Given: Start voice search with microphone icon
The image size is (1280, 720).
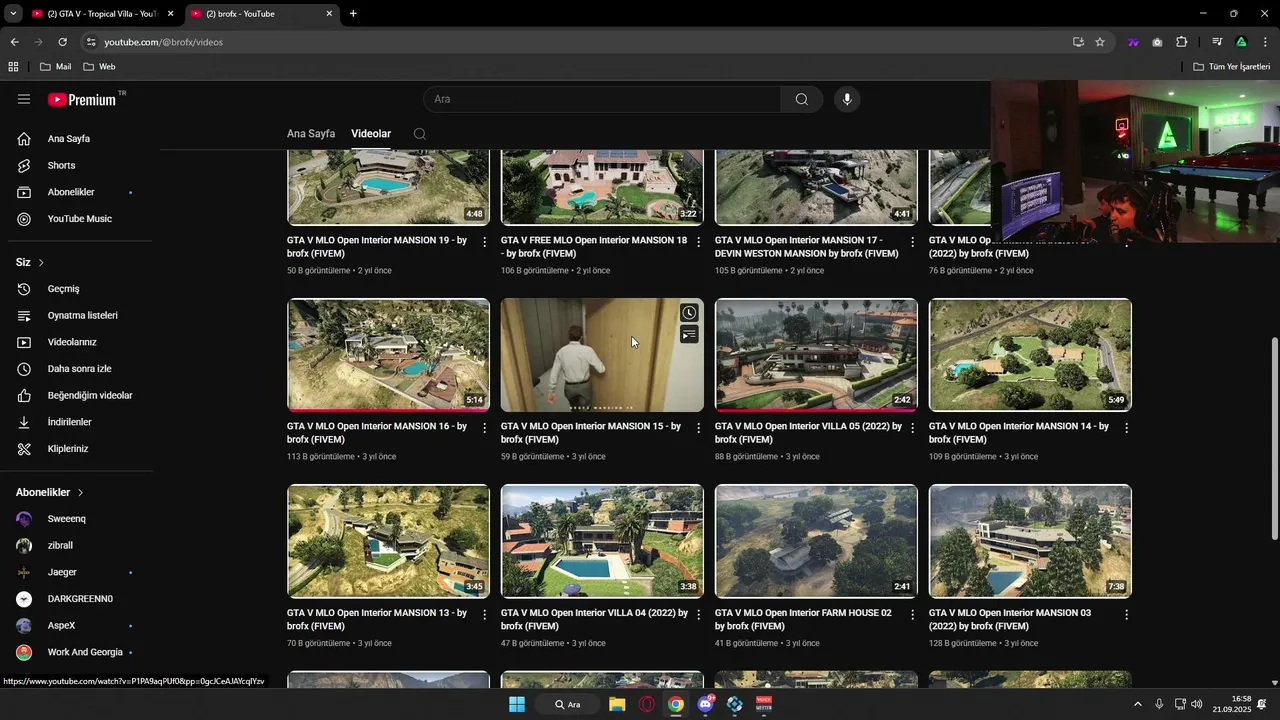Looking at the screenshot, I should (x=847, y=99).
